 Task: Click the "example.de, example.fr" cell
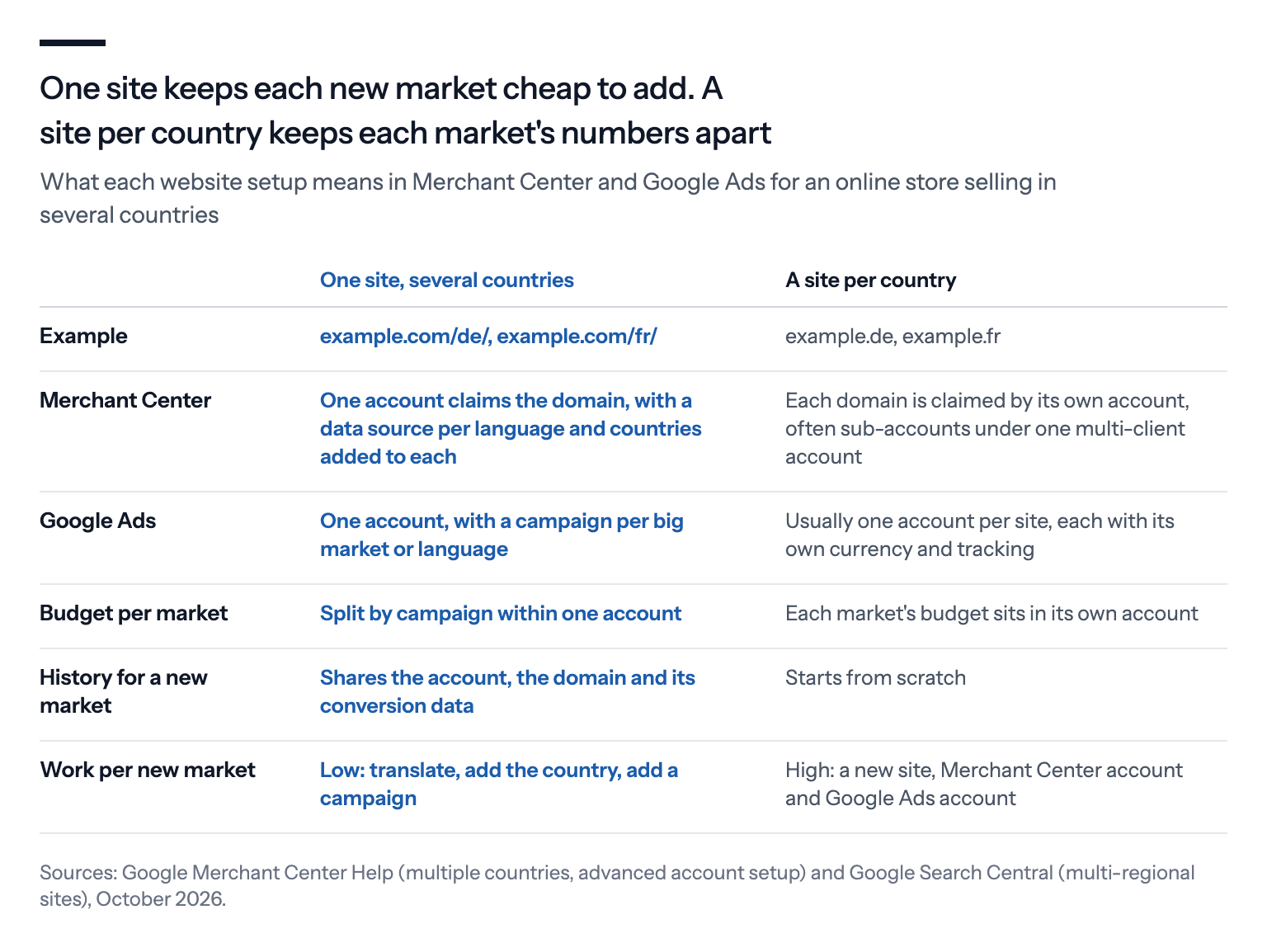coord(893,336)
